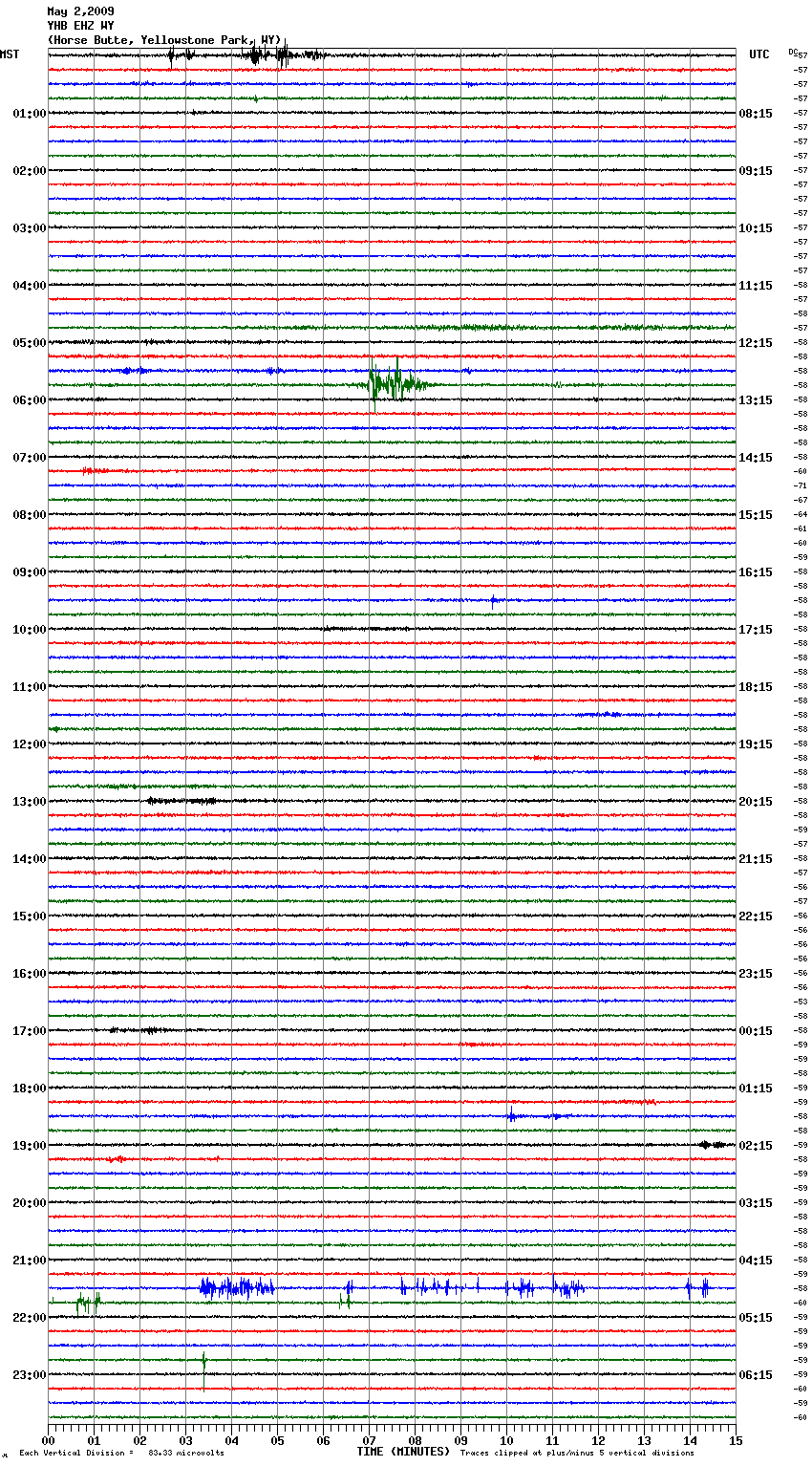Click the UTC time label '04:15'
Screen dimensions: 812x1466
756,1260
